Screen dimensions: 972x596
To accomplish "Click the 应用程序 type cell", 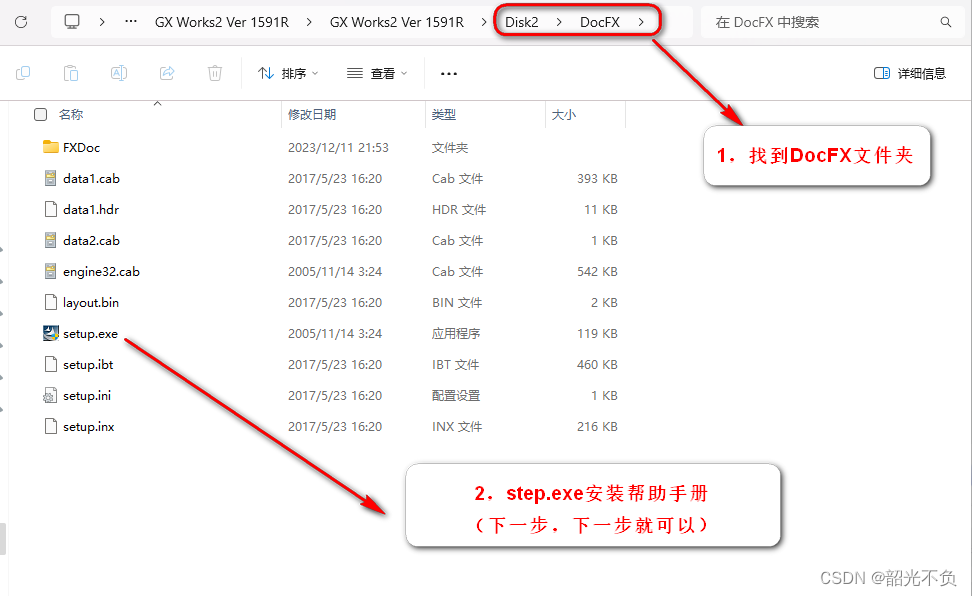I will click(456, 334).
